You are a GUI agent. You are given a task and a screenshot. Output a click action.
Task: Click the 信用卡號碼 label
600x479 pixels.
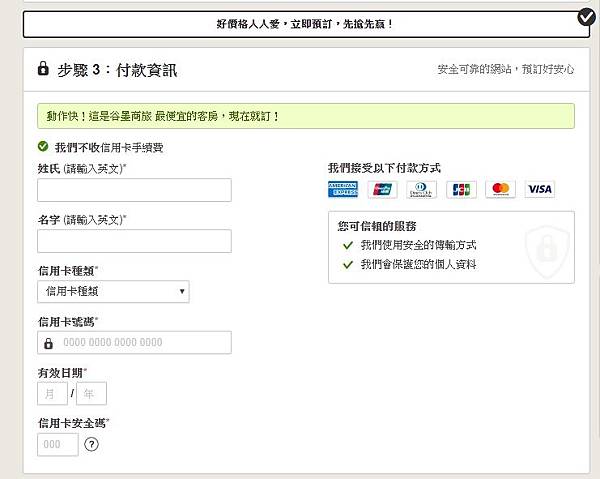point(68,322)
